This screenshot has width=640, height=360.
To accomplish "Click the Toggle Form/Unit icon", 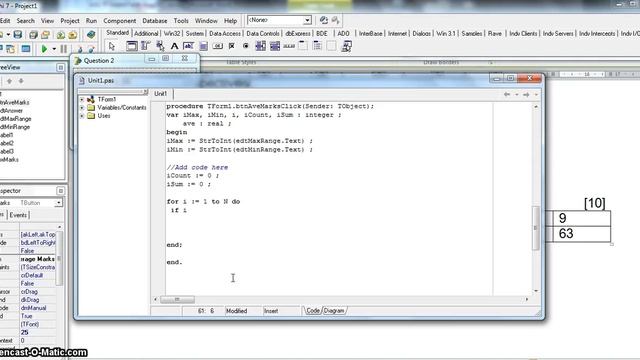I will (x=11, y=49).
